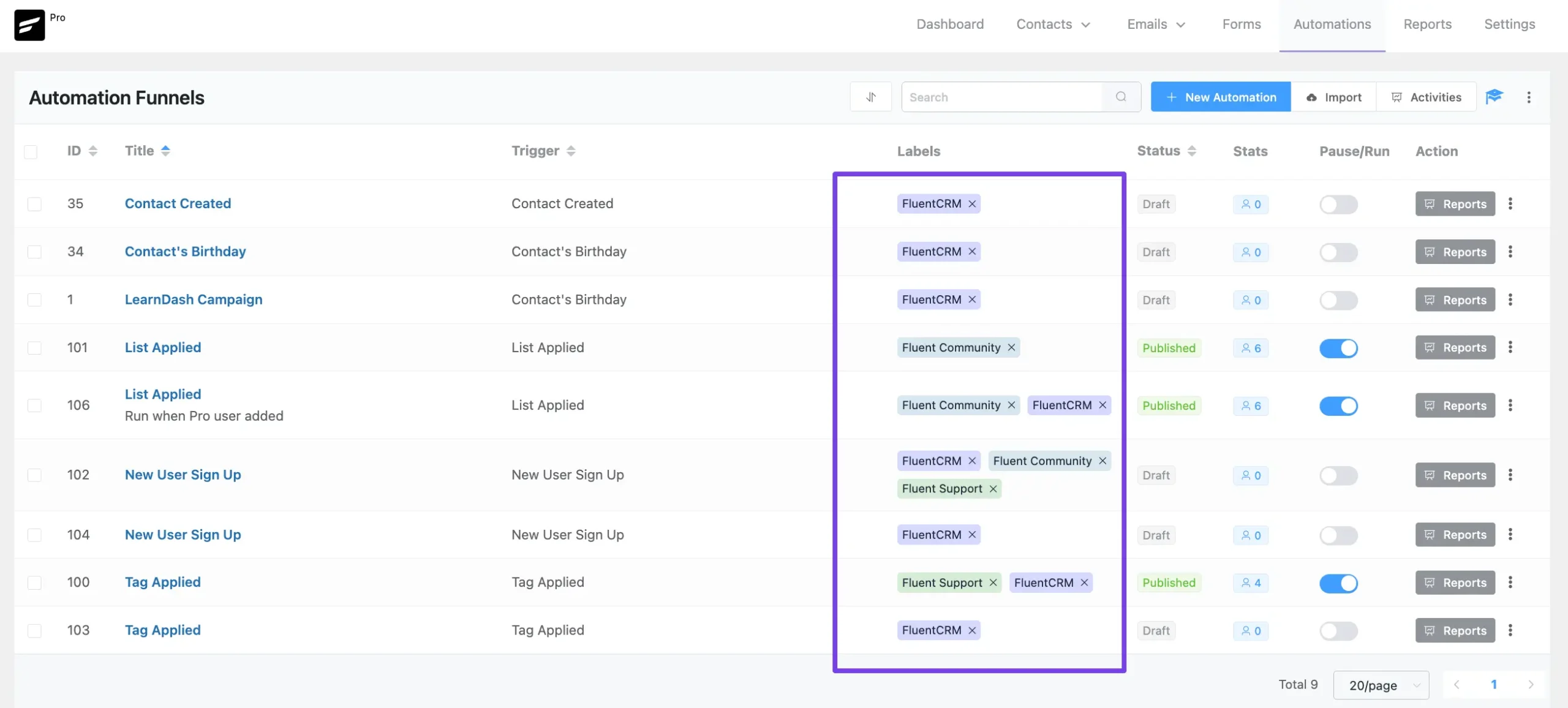
Task: Select the Automations tab
Action: tap(1332, 24)
